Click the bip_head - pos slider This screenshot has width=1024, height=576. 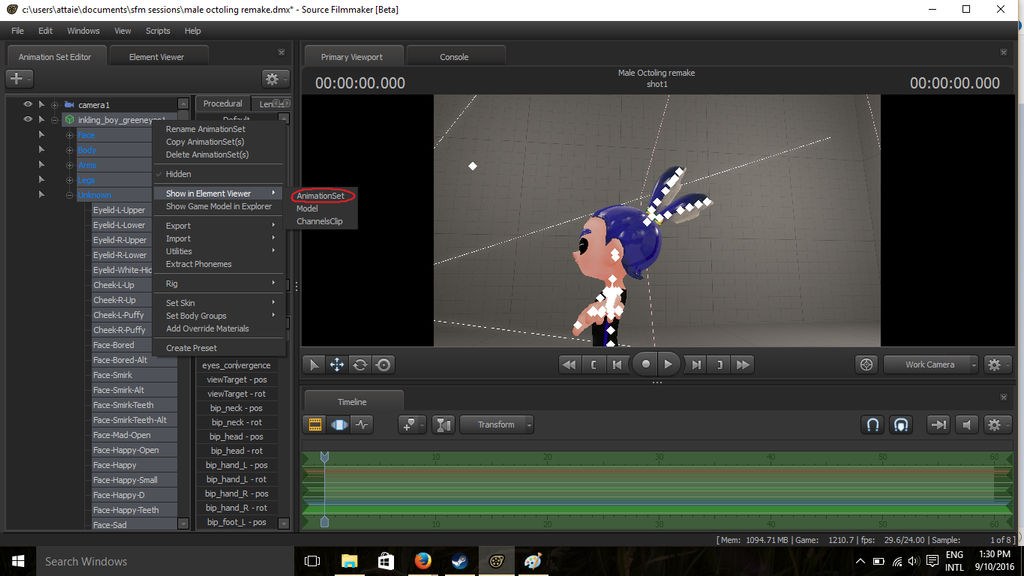(236, 436)
